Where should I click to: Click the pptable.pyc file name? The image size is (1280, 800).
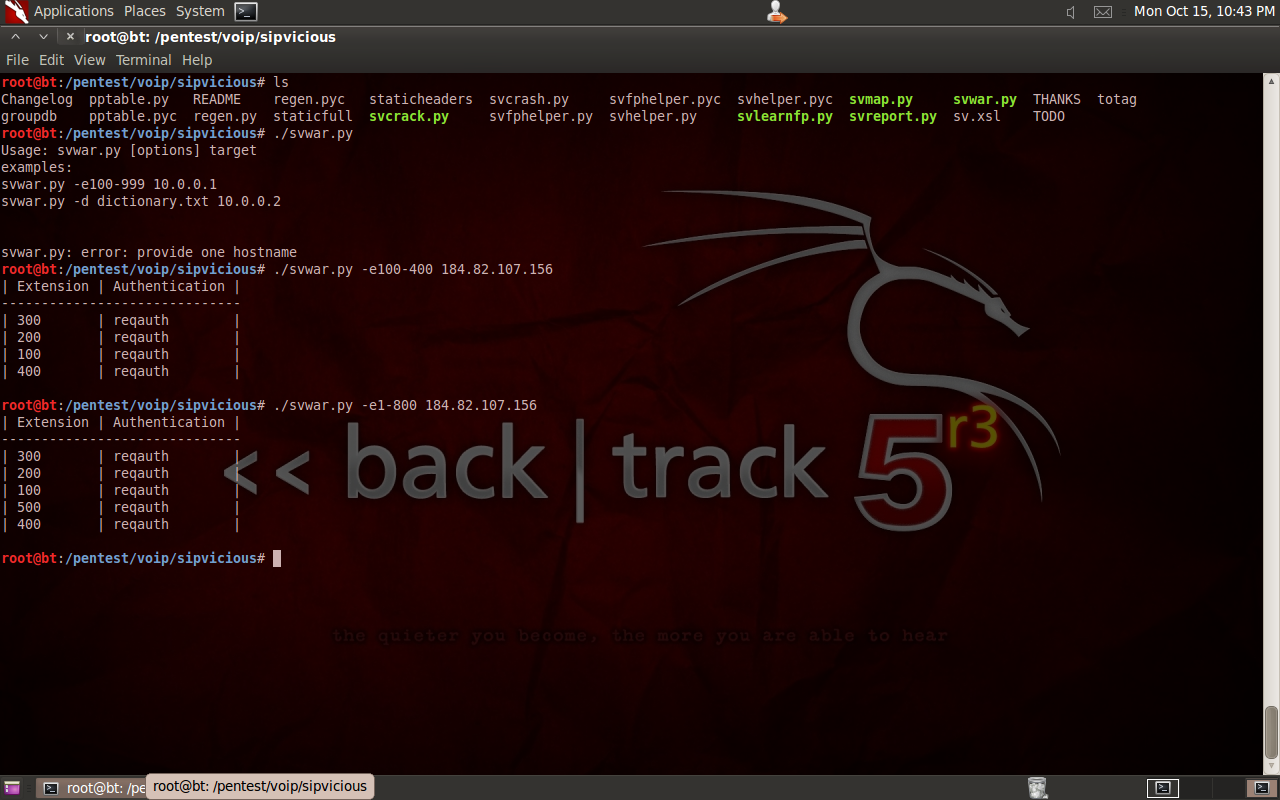[133, 116]
